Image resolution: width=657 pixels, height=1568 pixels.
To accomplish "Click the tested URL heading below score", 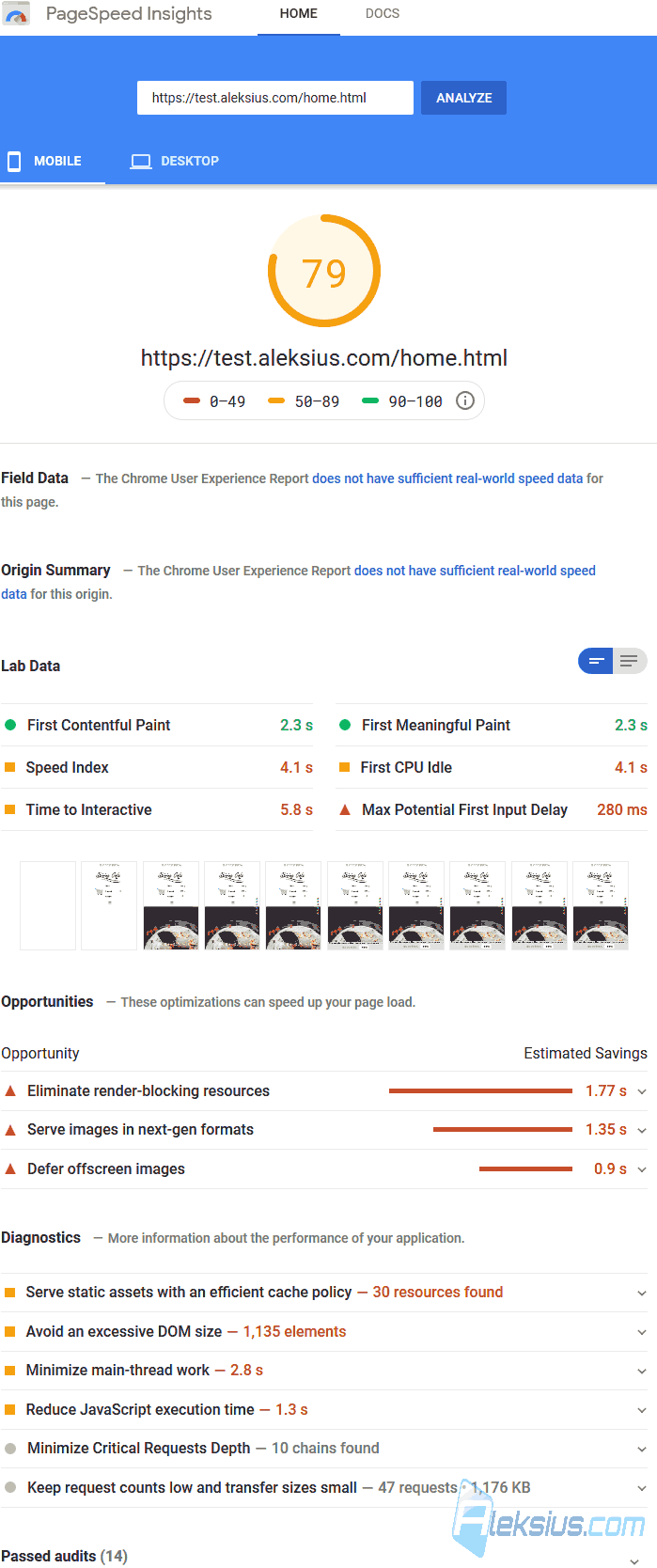I will click(x=324, y=358).
